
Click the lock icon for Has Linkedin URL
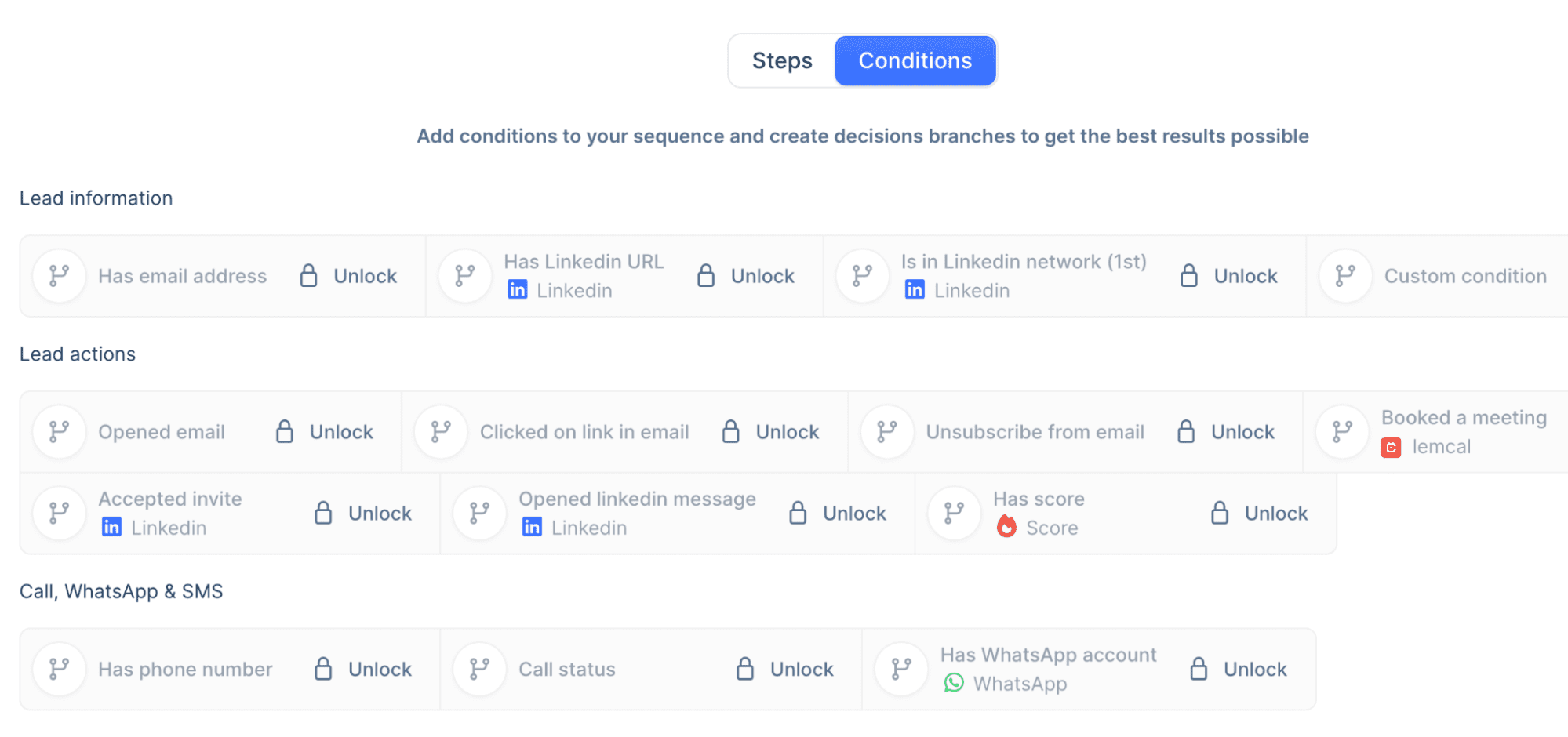click(x=706, y=276)
